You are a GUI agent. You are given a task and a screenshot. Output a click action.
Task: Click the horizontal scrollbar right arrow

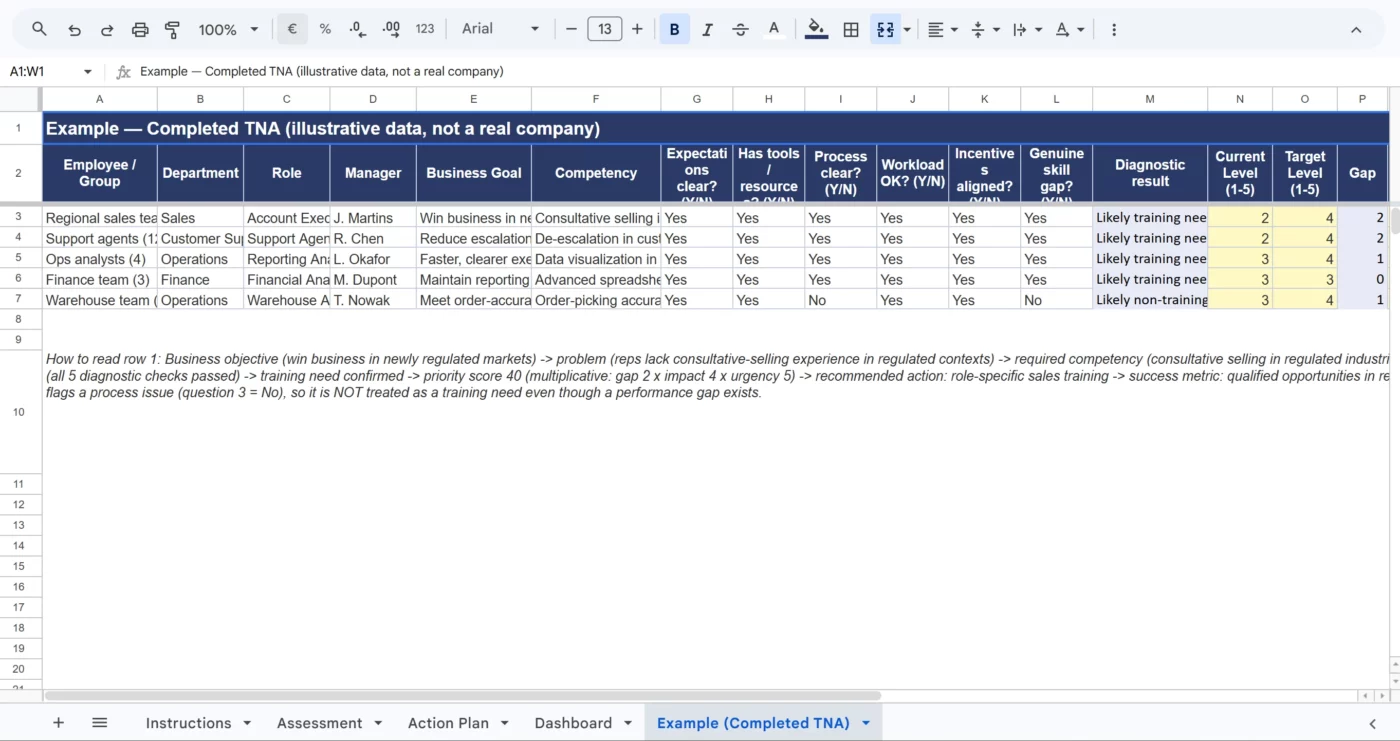coord(1381,696)
